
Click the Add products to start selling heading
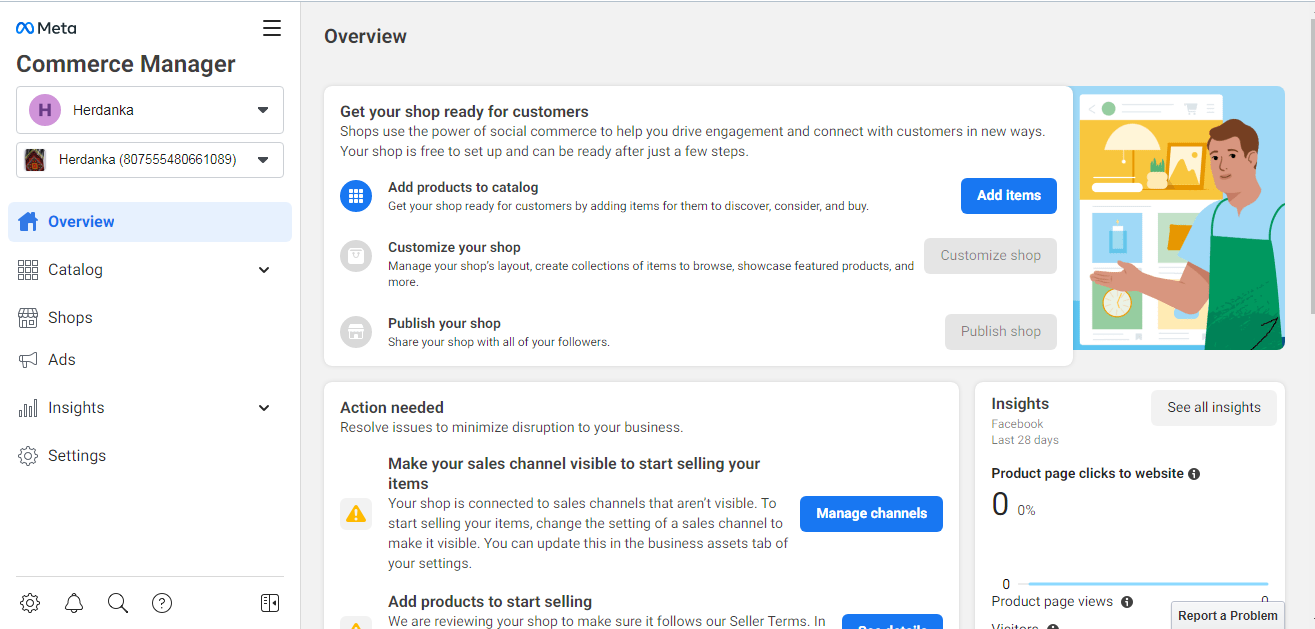(x=490, y=602)
